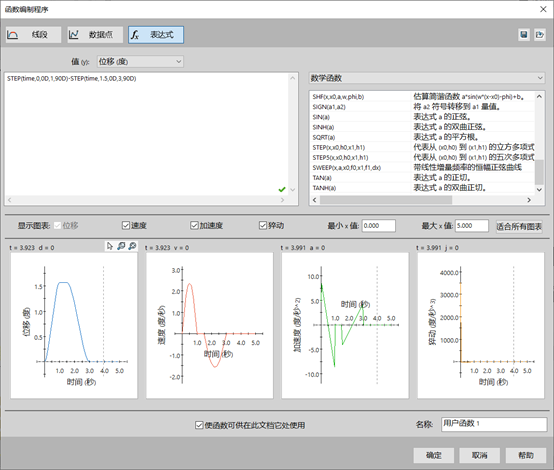Viewport: 554px width, 470px height.
Task: Click down arrow of function list scrollbar
Action: tap(539, 190)
